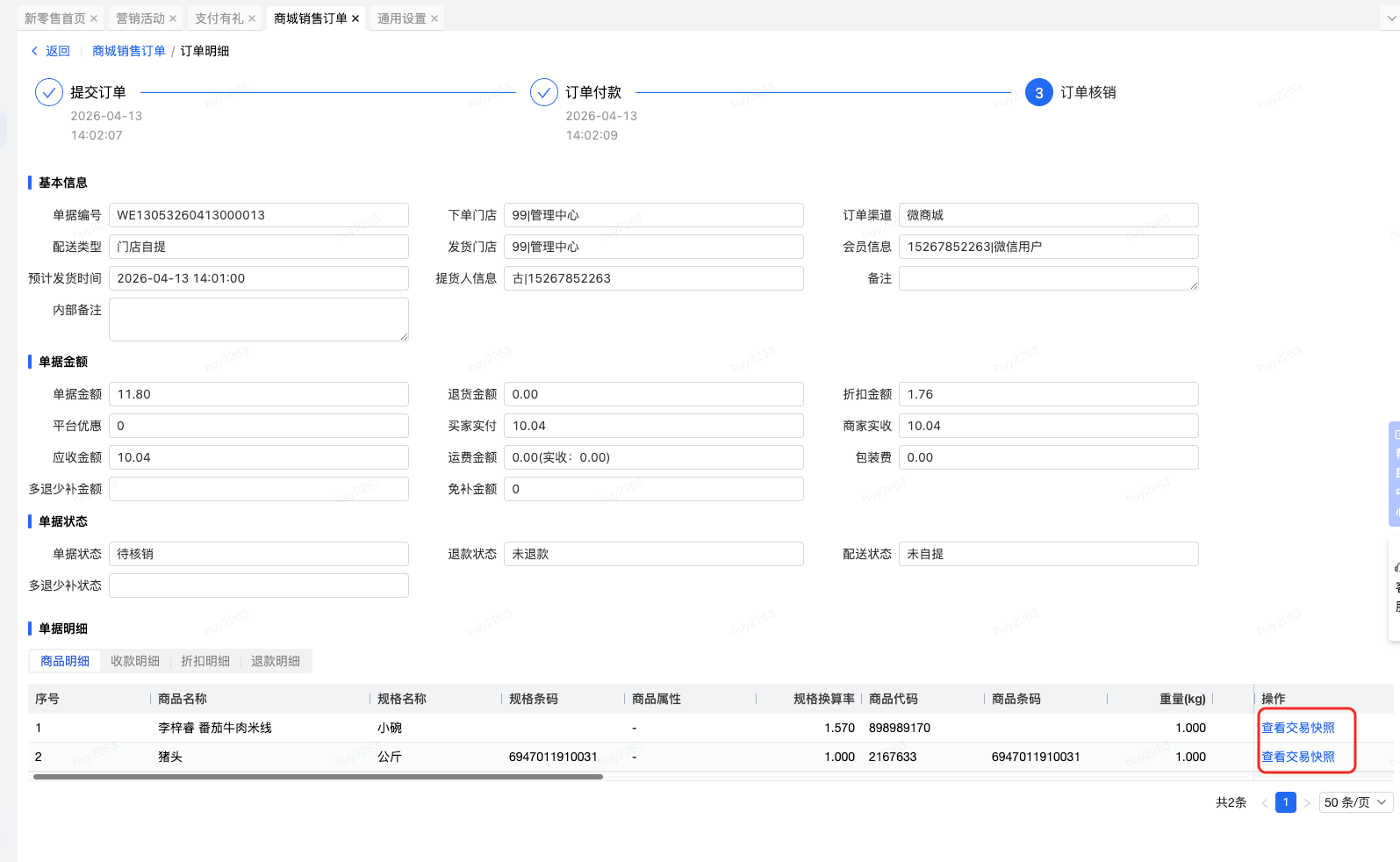
Task: Select the 折扣明细 detail tab
Action: (x=205, y=661)
